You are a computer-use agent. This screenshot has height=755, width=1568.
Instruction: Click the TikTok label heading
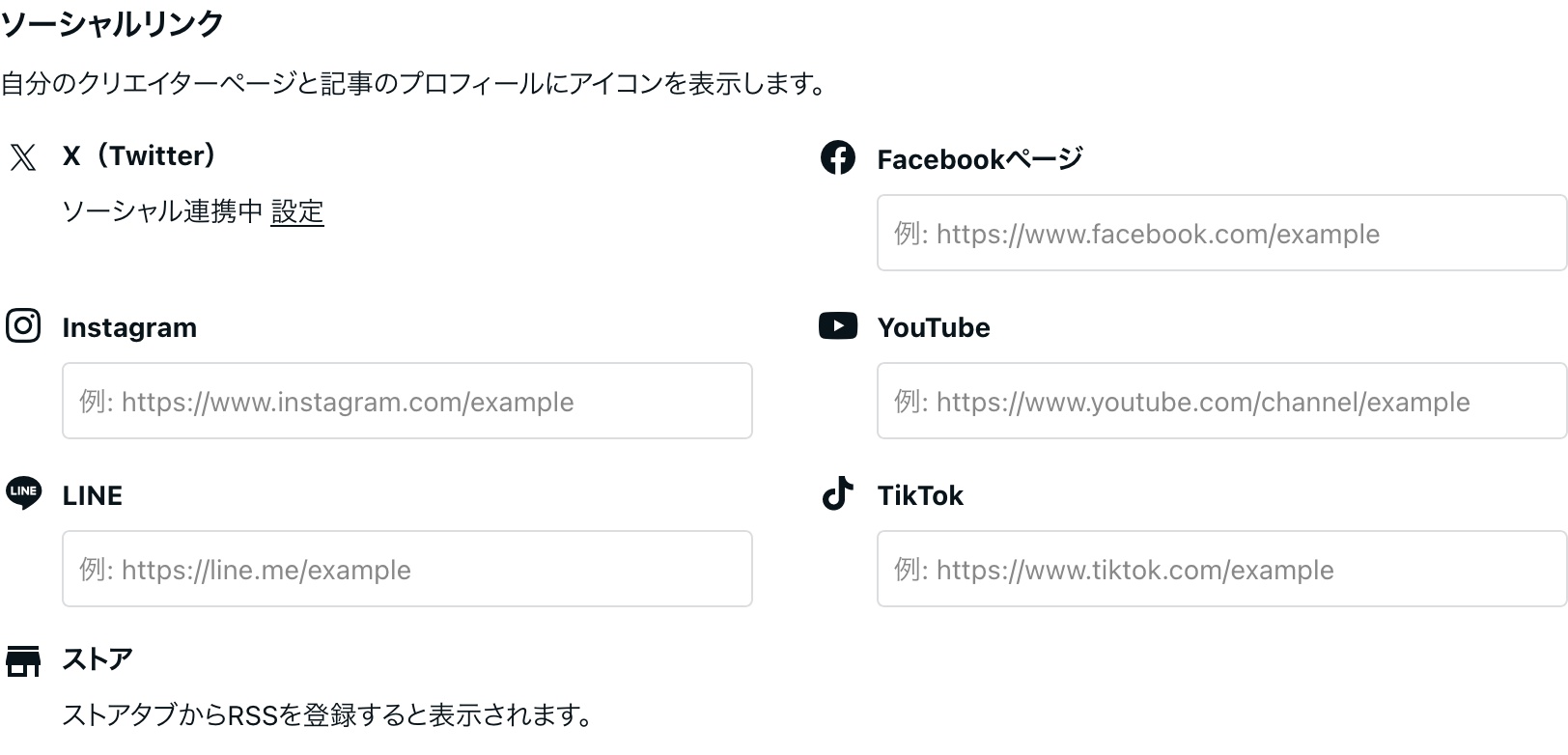[x=920, y=496]
